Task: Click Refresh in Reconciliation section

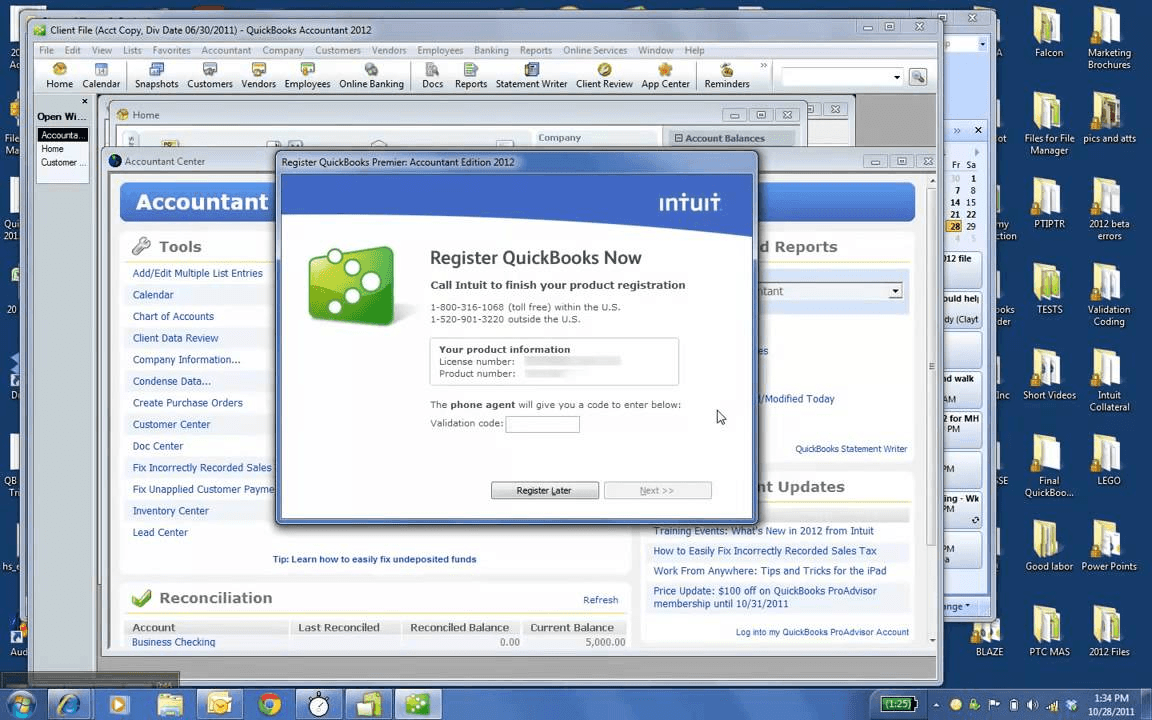Action: (600, 600)
